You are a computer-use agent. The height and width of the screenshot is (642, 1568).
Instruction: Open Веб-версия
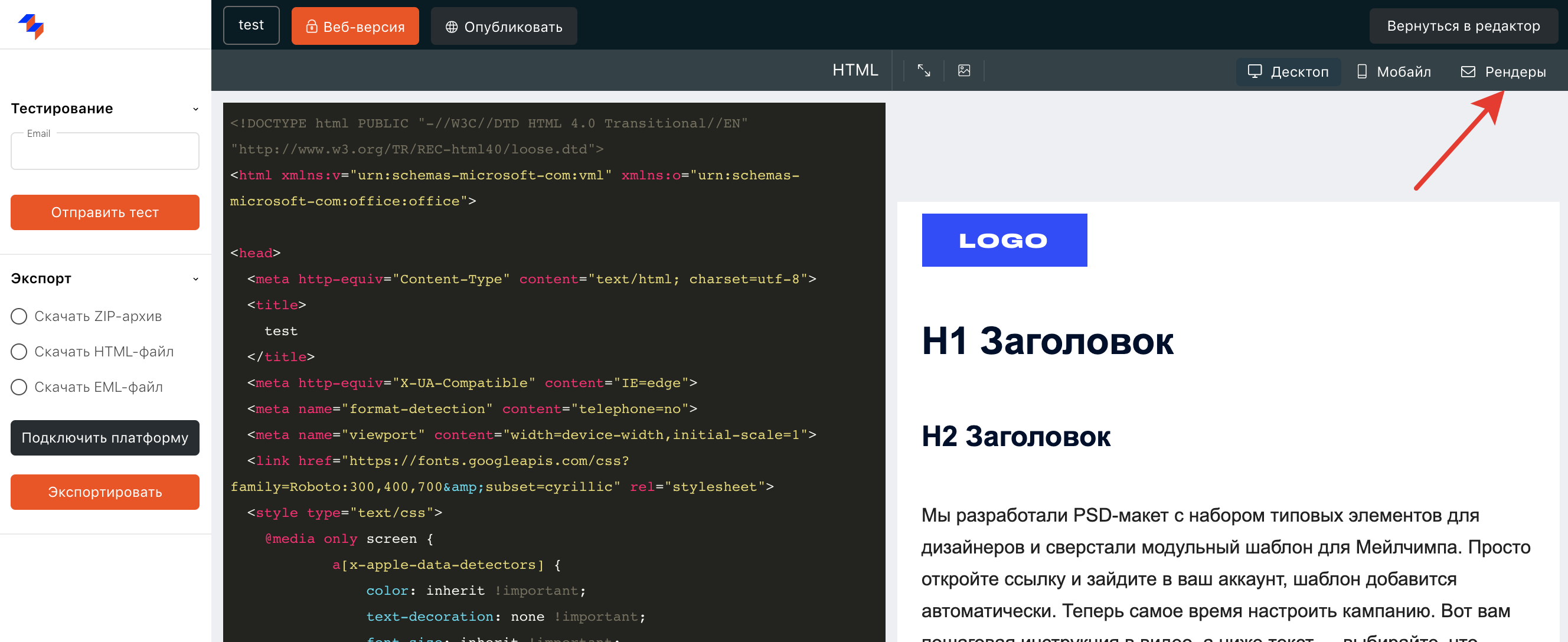click(355, 26)
